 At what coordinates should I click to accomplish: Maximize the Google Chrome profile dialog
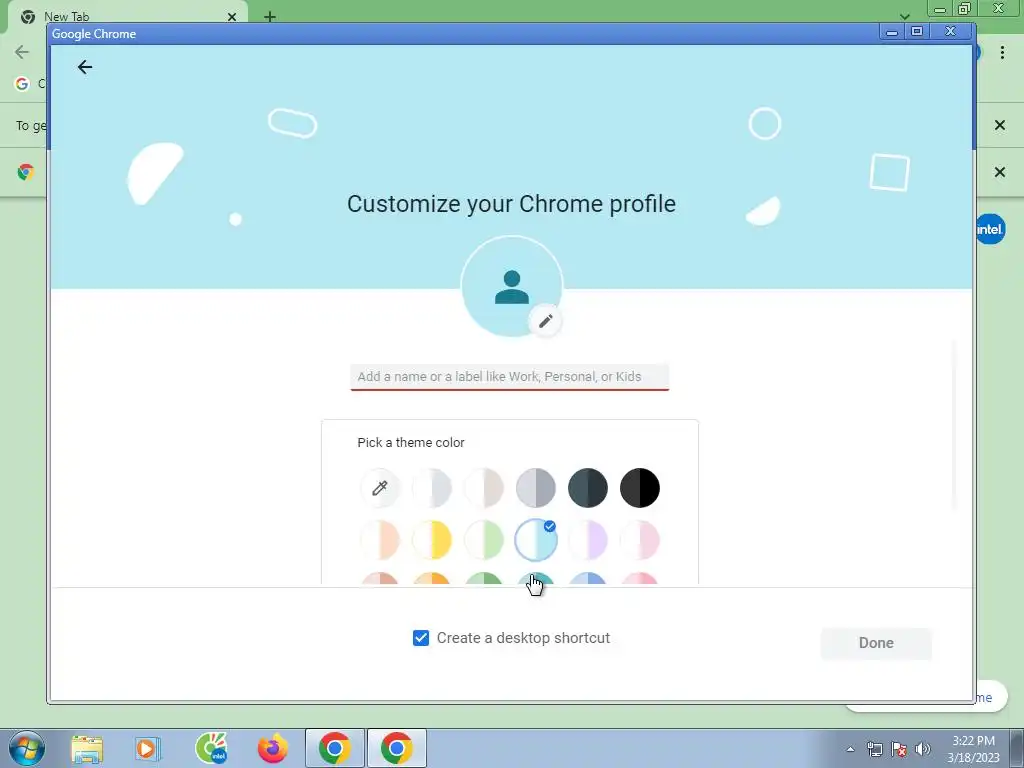point(917,31)
